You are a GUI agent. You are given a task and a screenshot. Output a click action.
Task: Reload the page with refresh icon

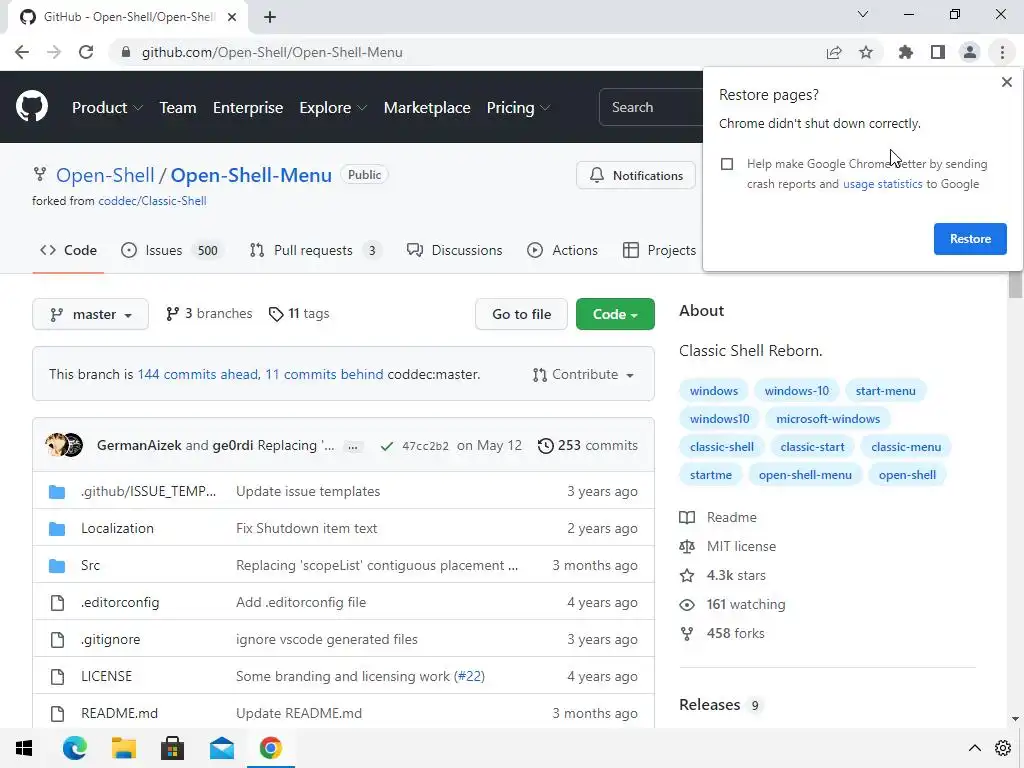coord(86,52)
